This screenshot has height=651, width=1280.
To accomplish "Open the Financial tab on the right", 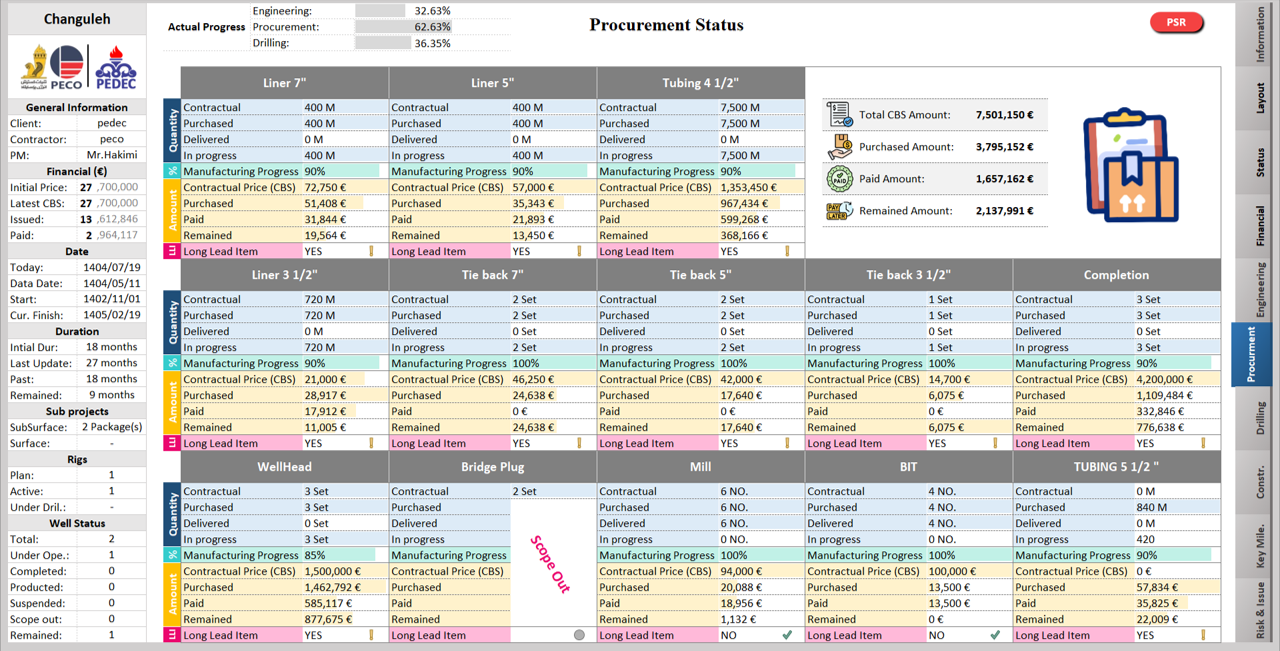I will [1260, 225].
